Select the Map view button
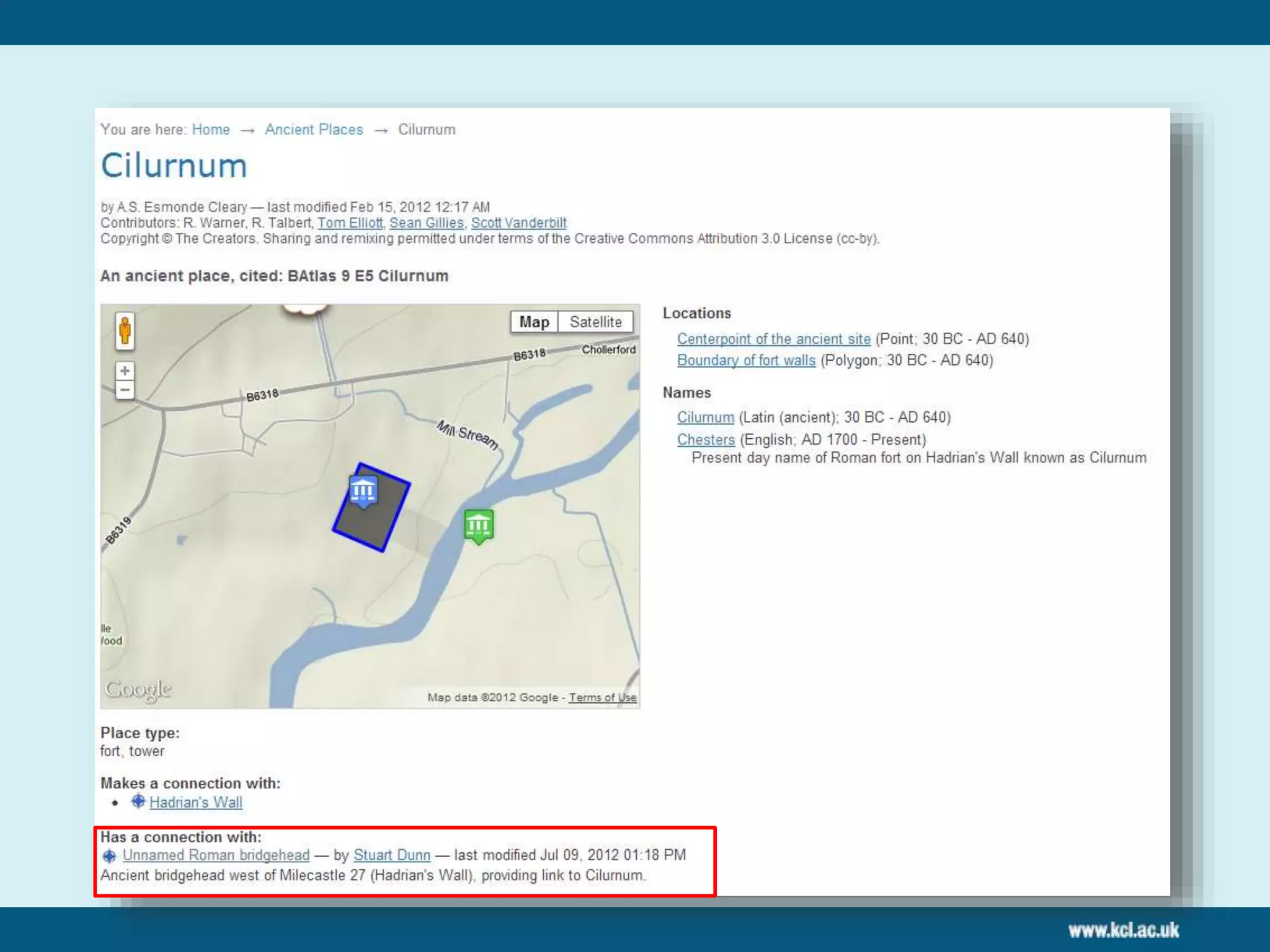This screenshot has width=1270, height=952. tap(534, 322)
